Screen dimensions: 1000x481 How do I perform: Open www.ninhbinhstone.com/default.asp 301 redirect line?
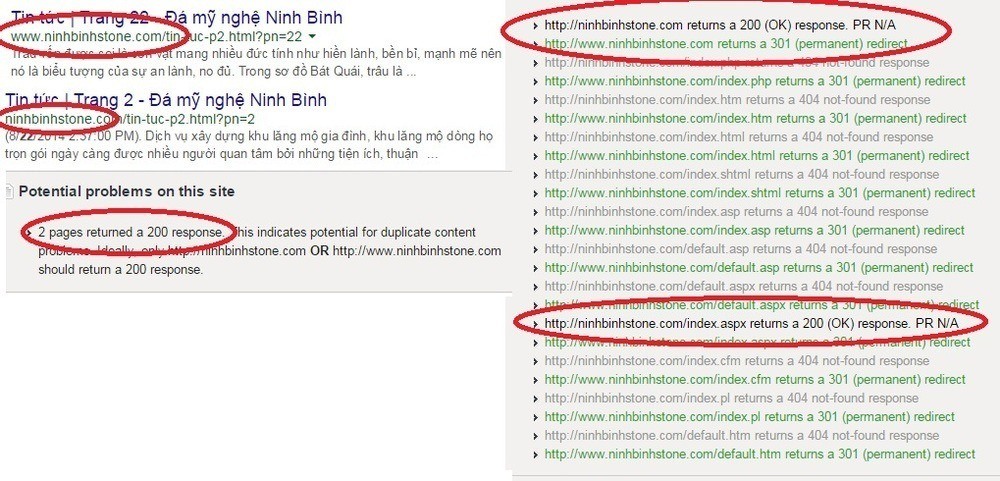click(759, 268)
